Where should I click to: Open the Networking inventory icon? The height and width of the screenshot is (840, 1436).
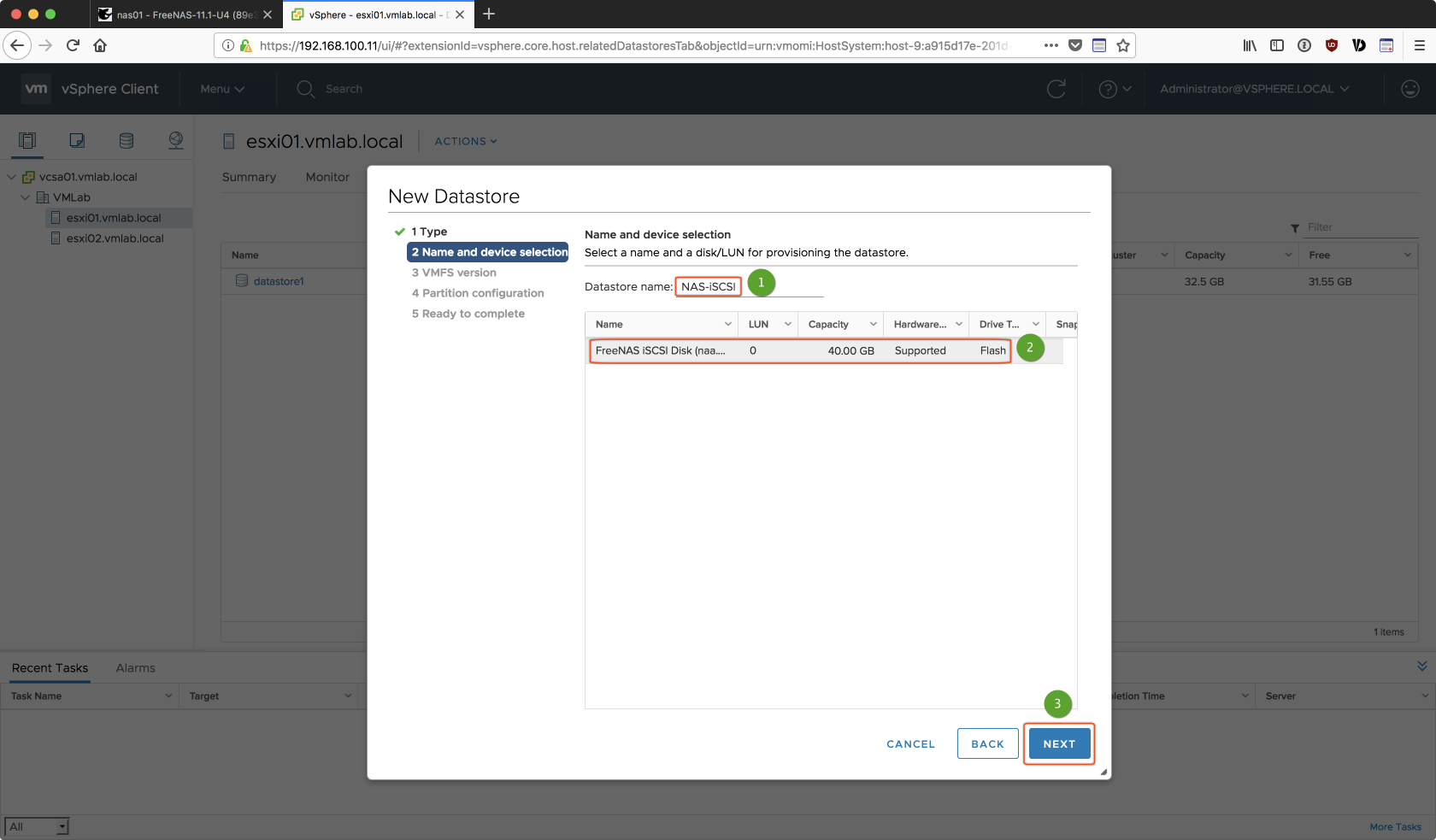pos(176,141)
